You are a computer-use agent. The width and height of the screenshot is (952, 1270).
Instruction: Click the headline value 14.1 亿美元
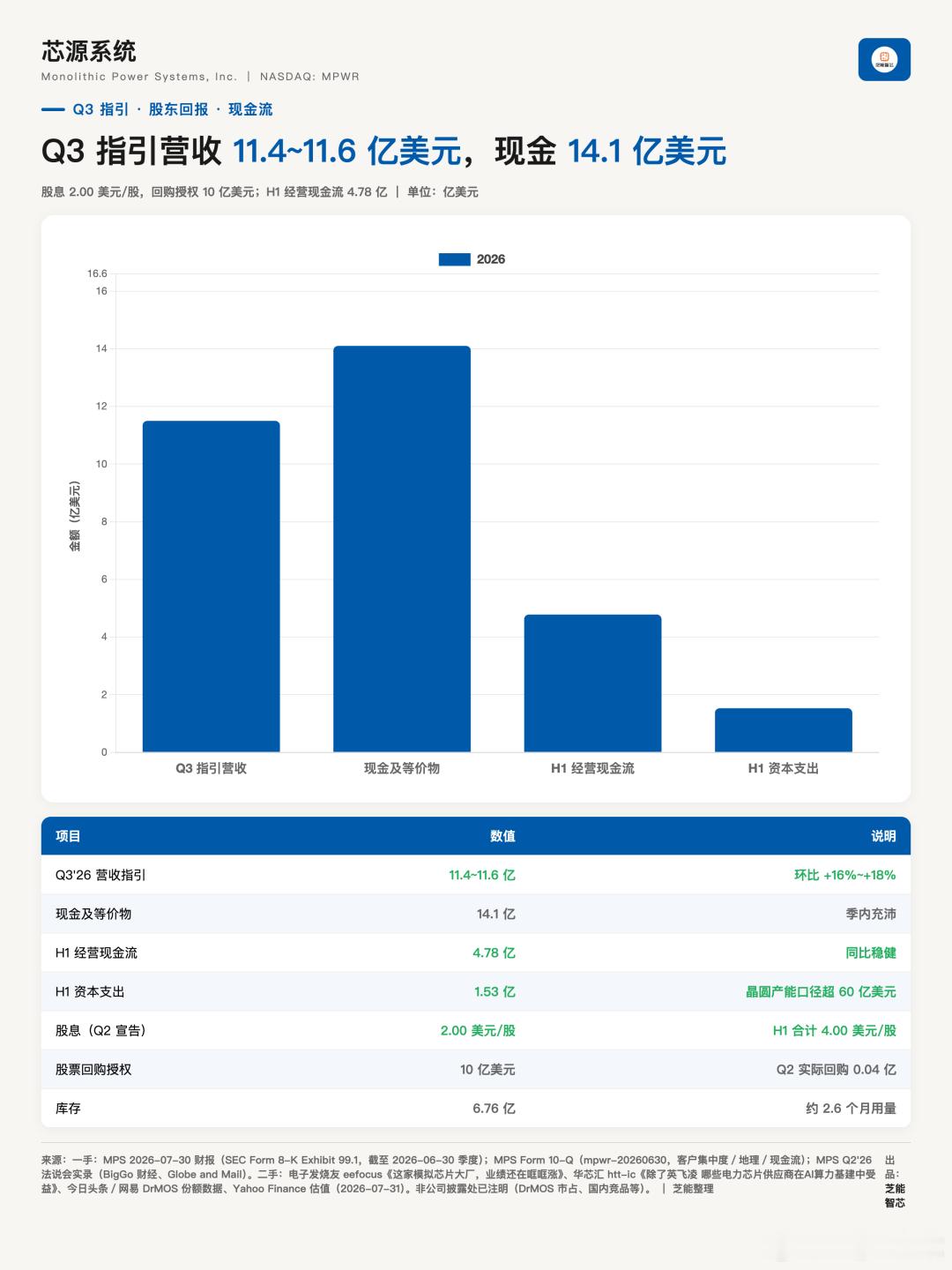tap(647, 152)
